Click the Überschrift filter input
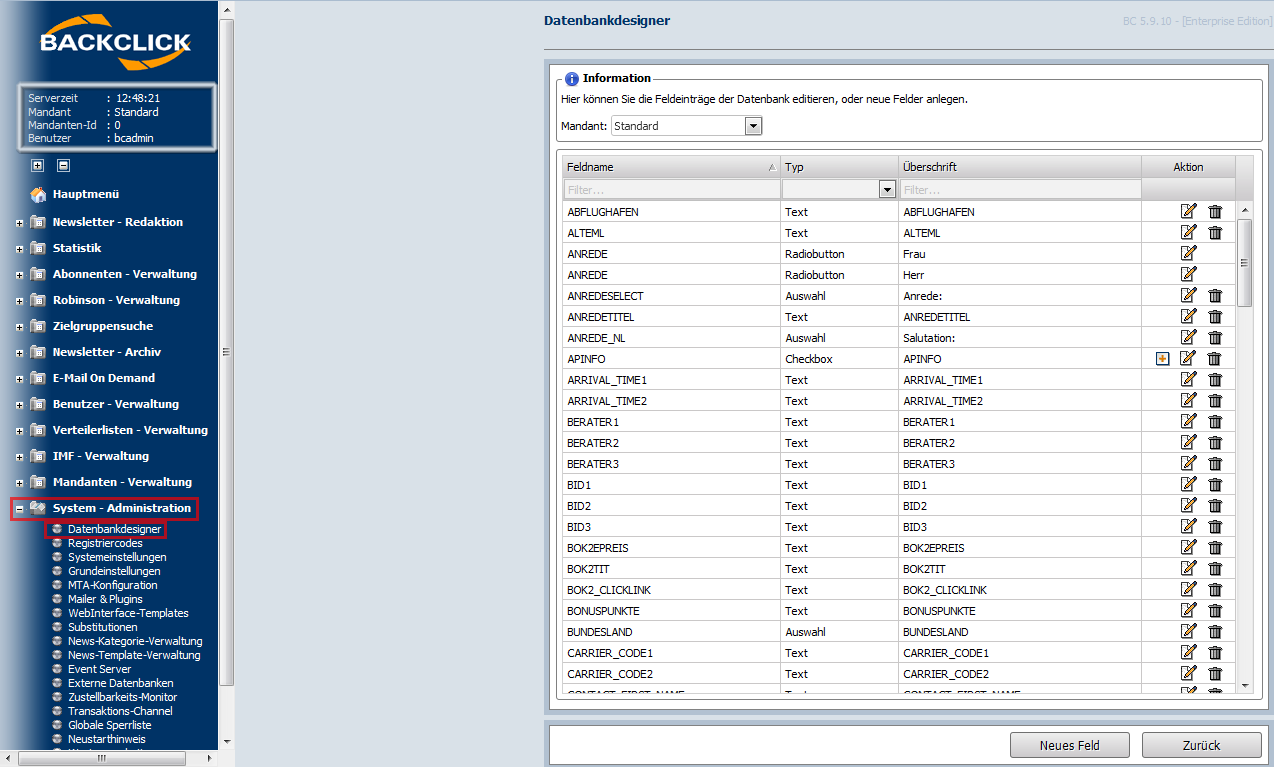The height and width of the screenshot is (767, 1274). pos(1020,189)
